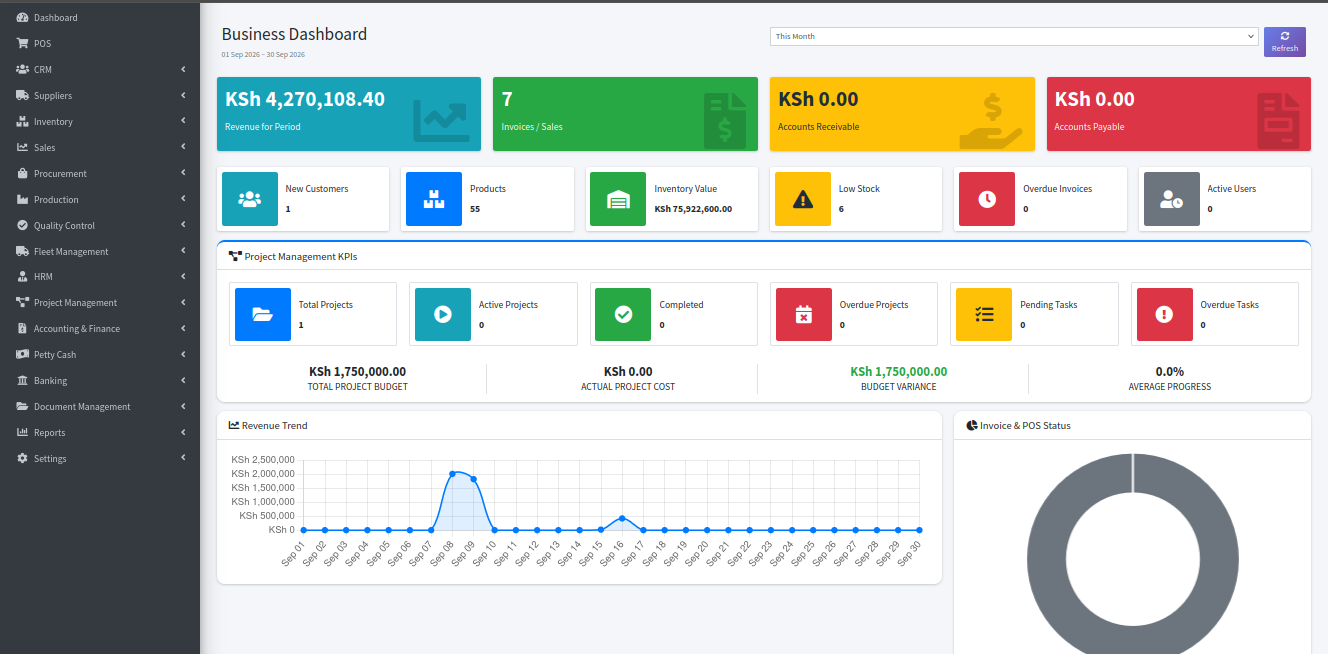Click the yellow Pending Tasks checklist icon
This screenshot has height=654, width=1328.
point(984,314)
